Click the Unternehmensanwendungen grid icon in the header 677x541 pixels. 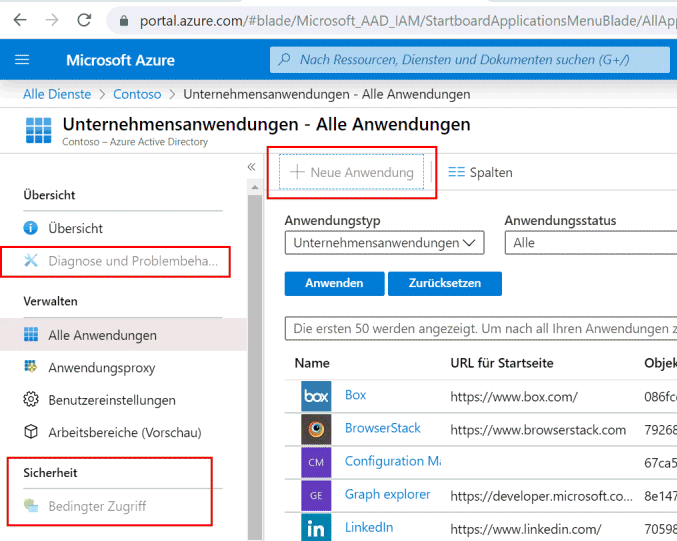(x=38, y=130)
